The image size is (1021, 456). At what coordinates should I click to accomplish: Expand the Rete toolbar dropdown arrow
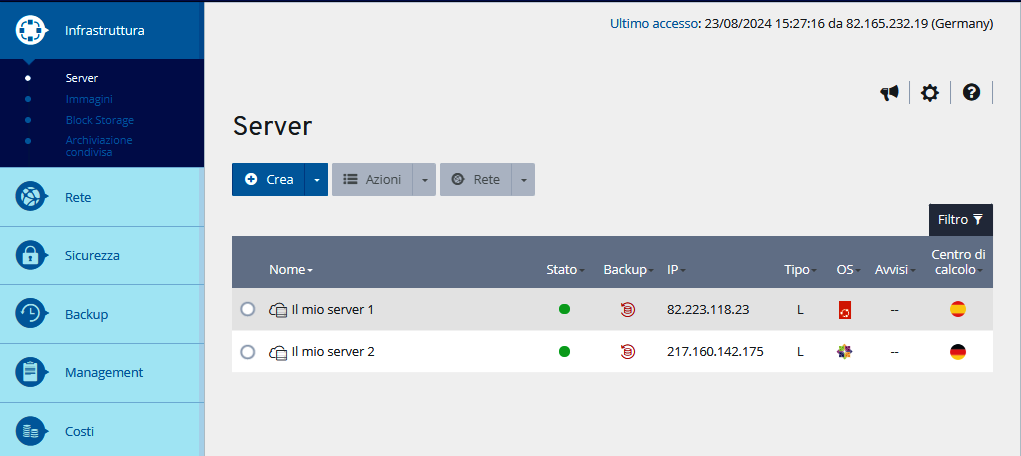tap(523, 180)
